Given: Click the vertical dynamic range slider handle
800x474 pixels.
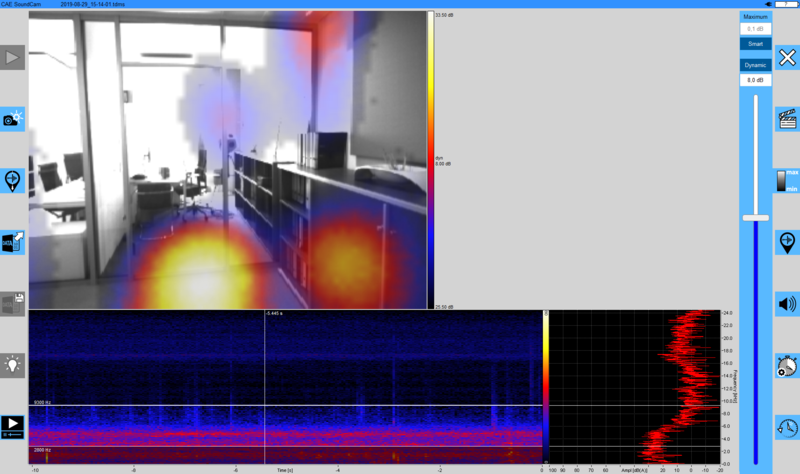Looking at the screenshot, I should (x=755, y=217).
